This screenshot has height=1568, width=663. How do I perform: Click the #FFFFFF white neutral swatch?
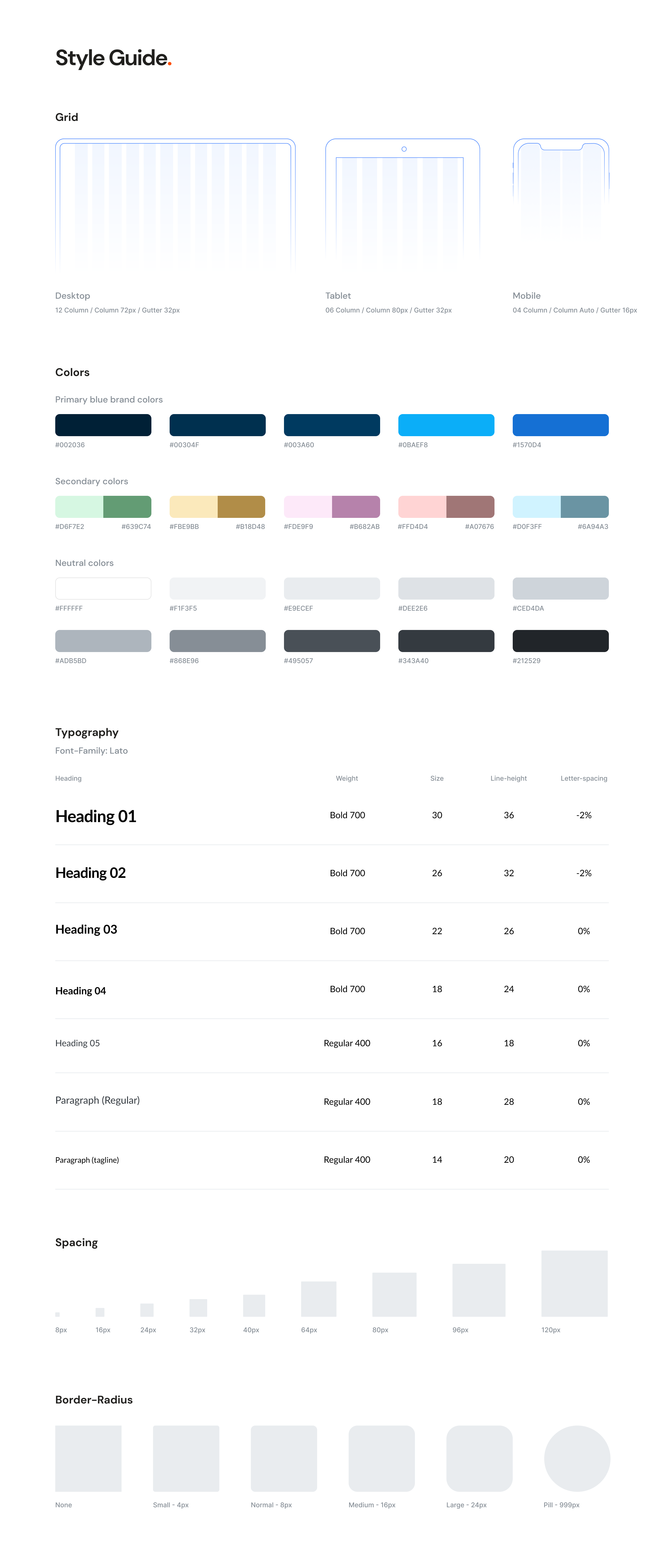(103, 588)
